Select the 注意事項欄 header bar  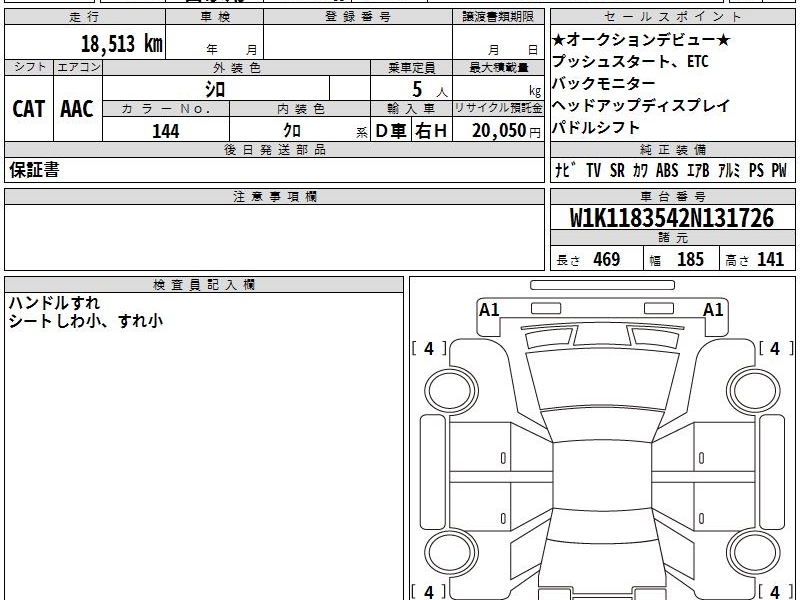pos(274,196)
